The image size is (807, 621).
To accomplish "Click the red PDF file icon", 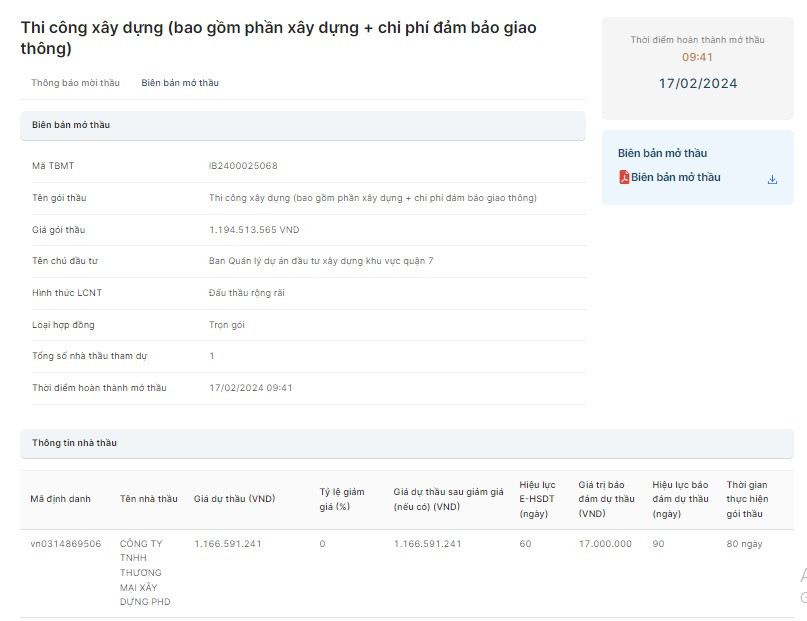I will 624,178.
